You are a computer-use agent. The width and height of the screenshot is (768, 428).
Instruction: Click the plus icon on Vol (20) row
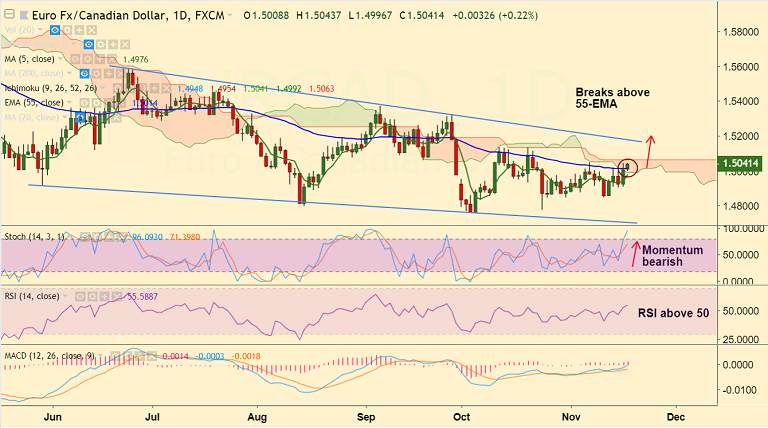pyautogui.click(x=79, y=30)
